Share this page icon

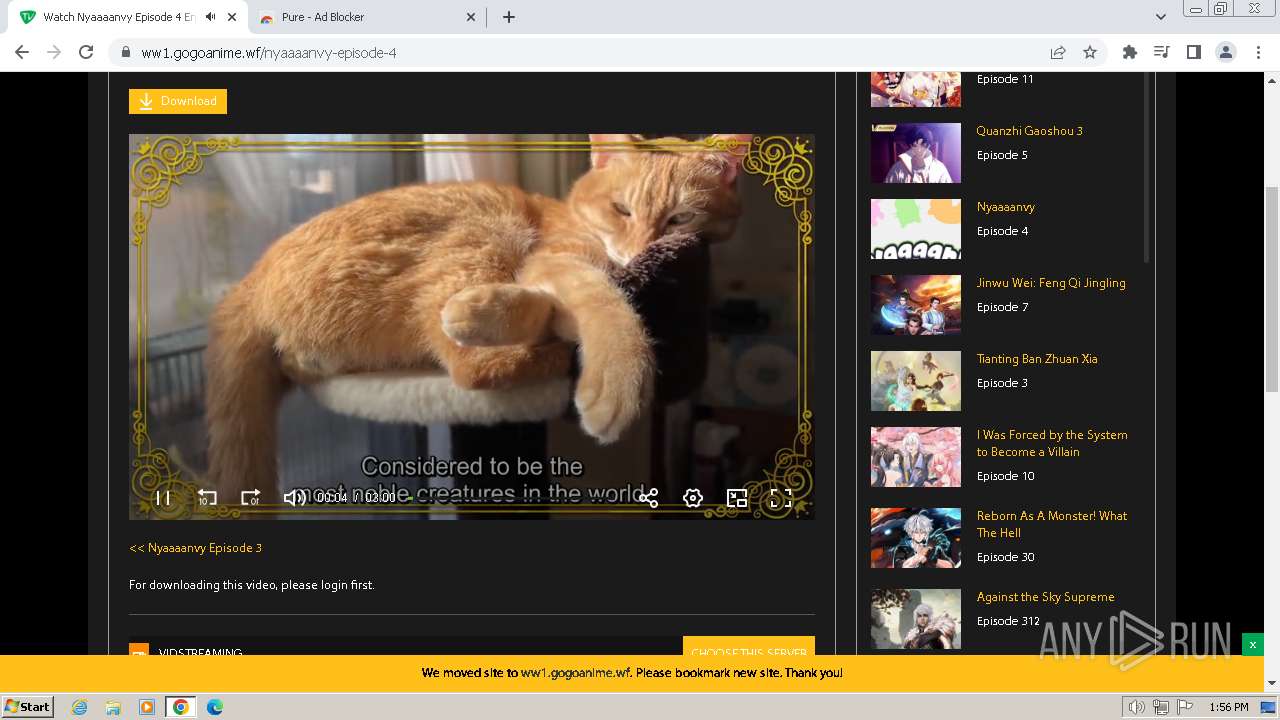pos(1058,52)
